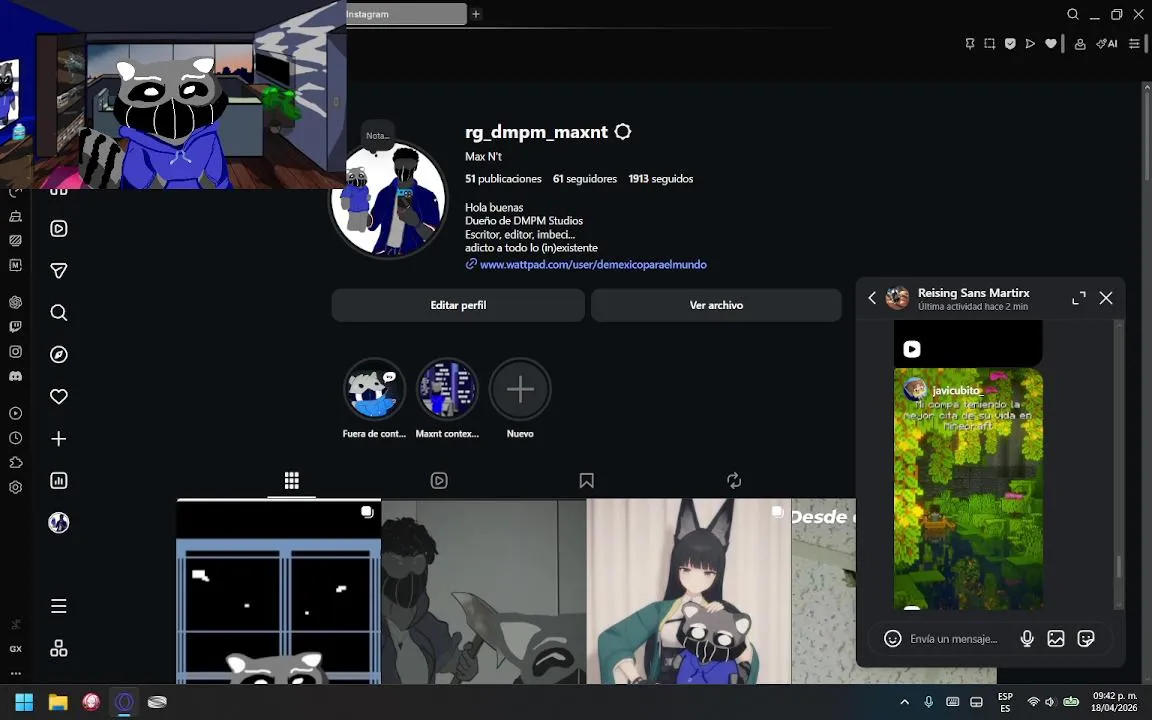Select the posts grid tab
This screenshot has height=720, width=1152.
(x=292, y=480)
